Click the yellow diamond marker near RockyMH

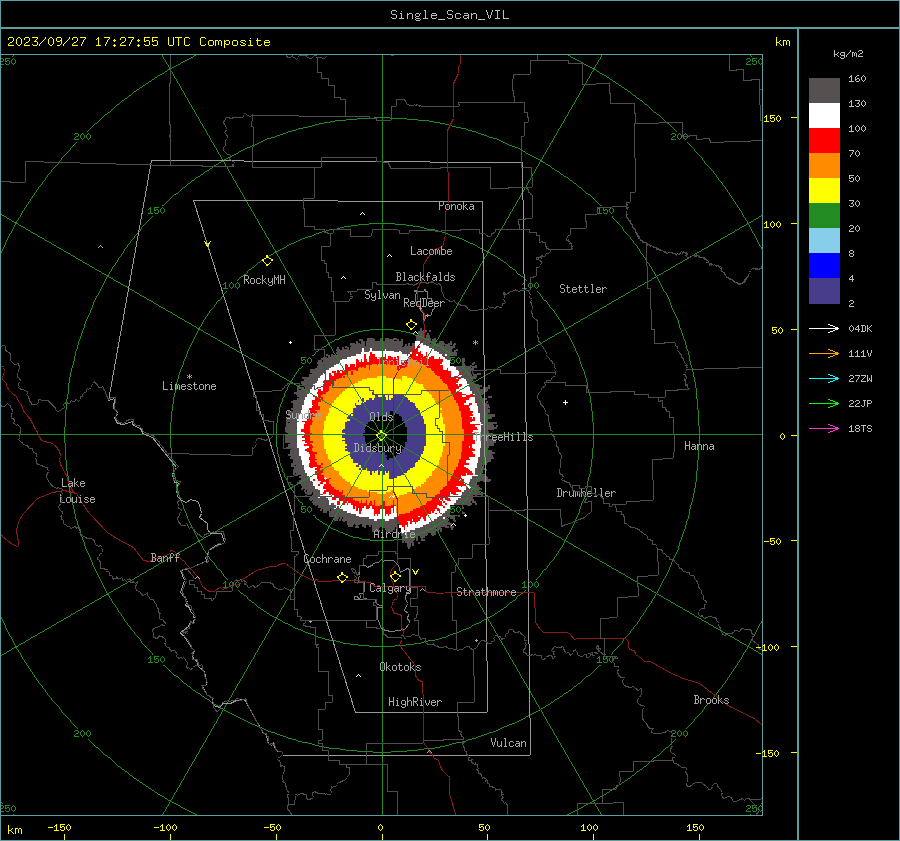(267, 261)
